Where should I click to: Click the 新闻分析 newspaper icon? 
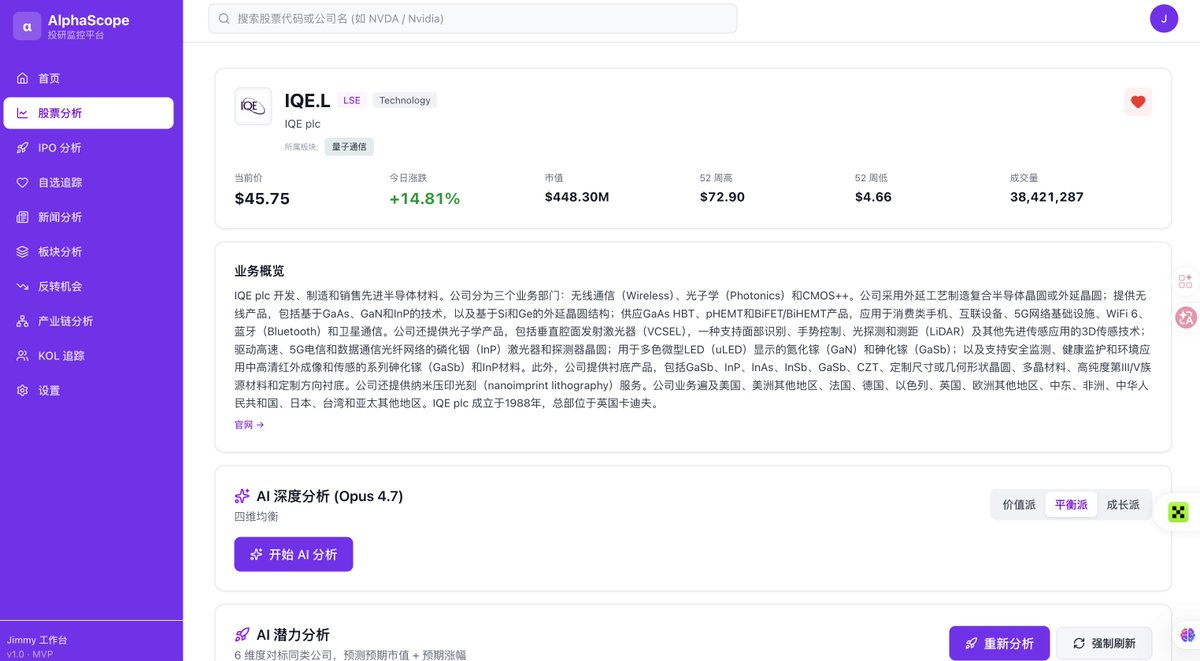[x=23, y=217]
